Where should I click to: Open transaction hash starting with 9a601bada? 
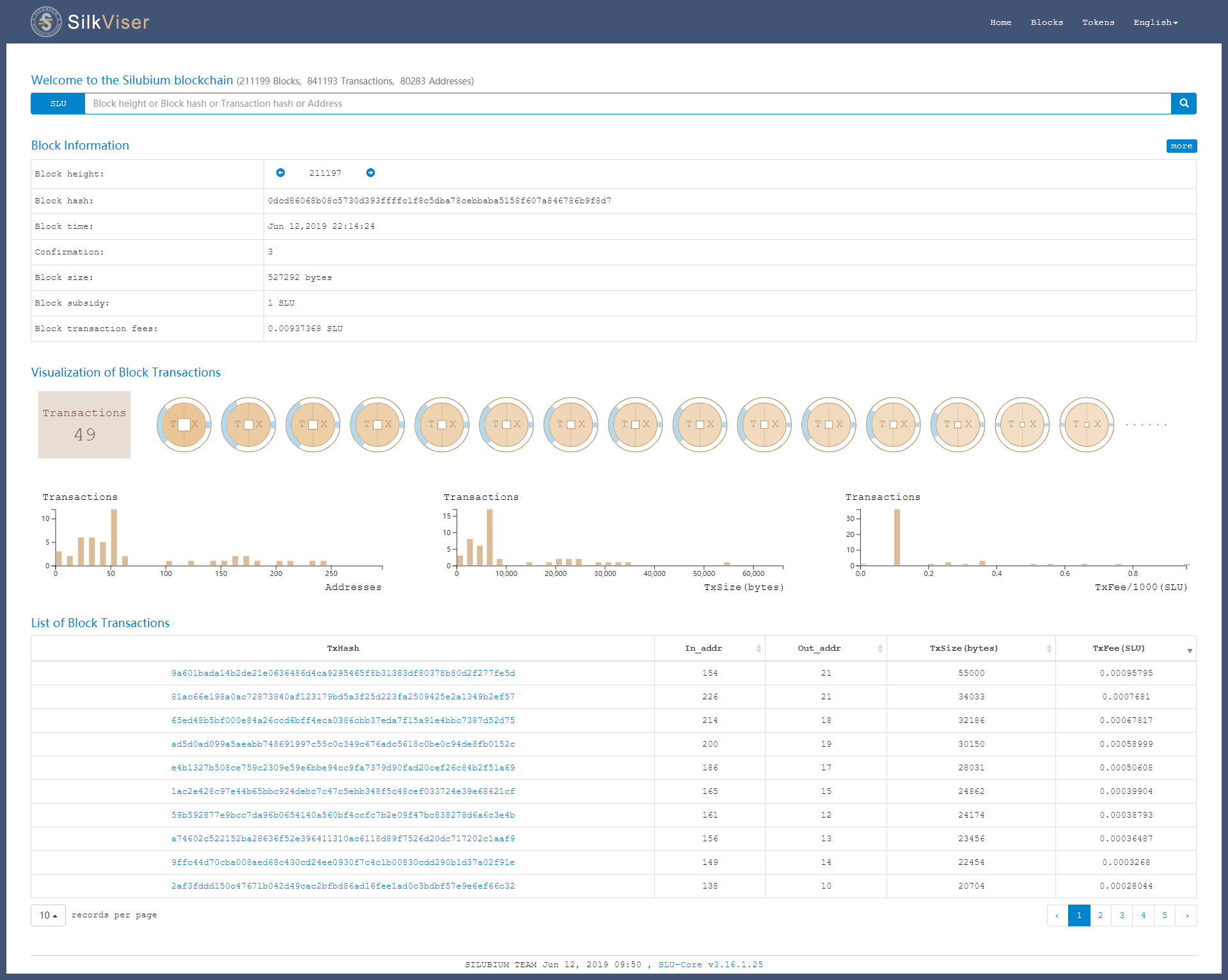pos(343,673)
